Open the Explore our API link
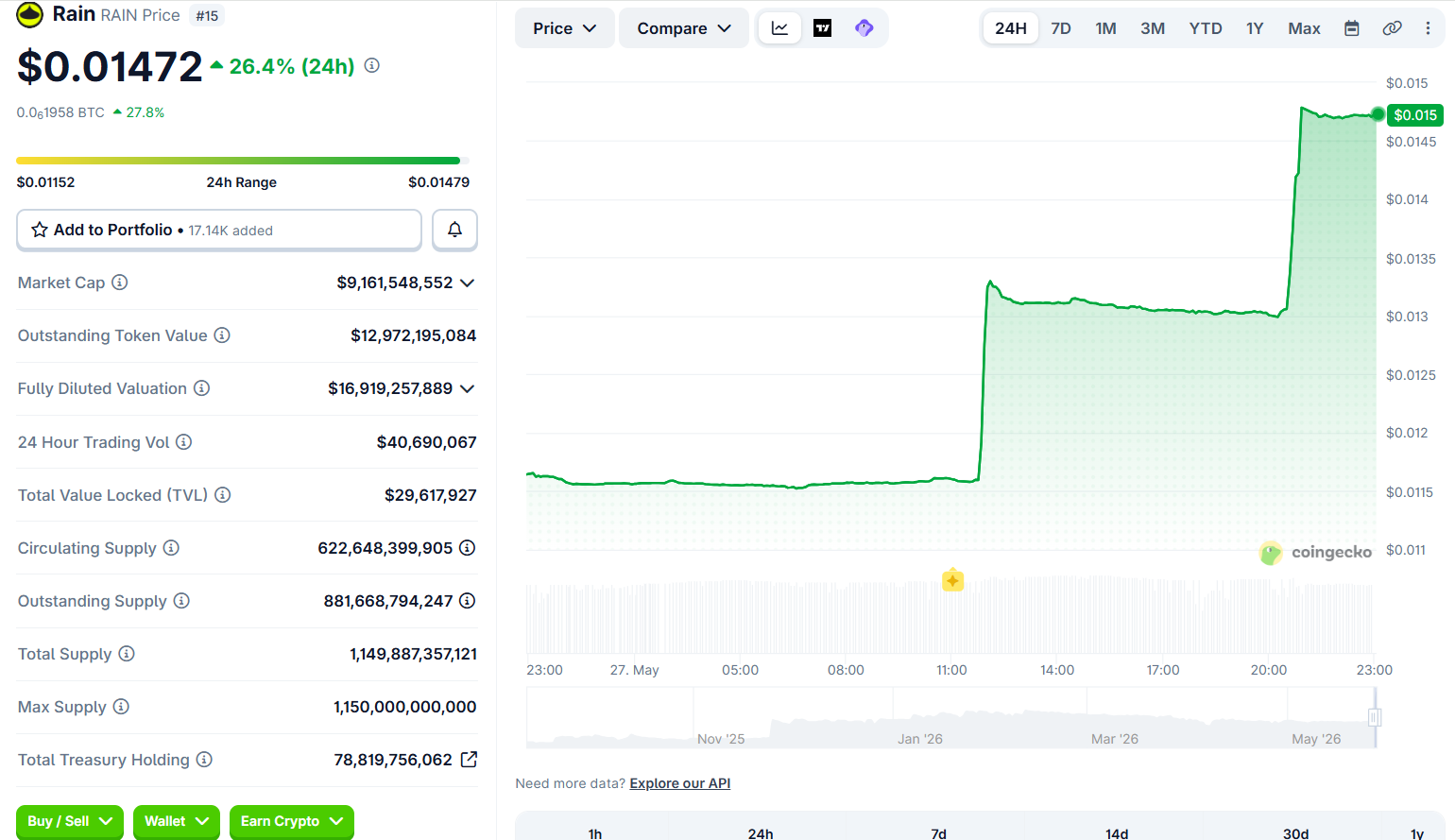This screenshot has width=1455, height=840. [680, 783]
